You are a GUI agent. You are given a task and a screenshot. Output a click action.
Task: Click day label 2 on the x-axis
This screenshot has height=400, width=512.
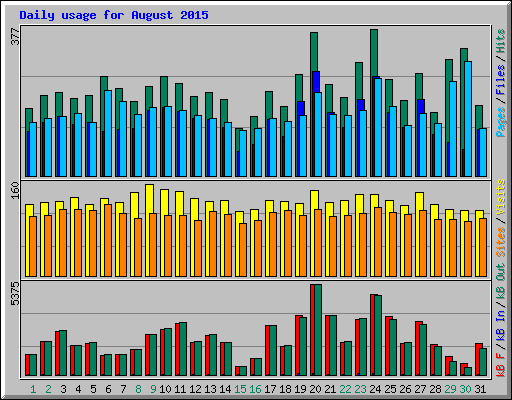[48, 389]
